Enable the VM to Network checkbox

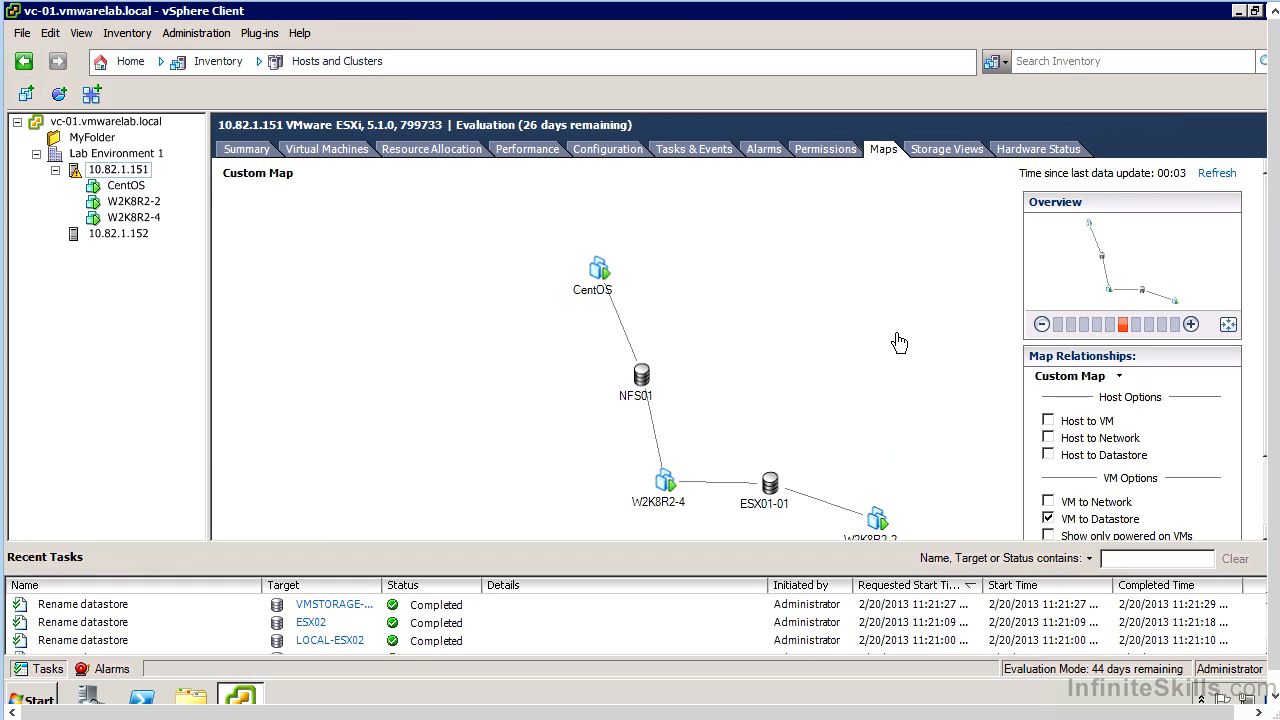coord(1048,501)
